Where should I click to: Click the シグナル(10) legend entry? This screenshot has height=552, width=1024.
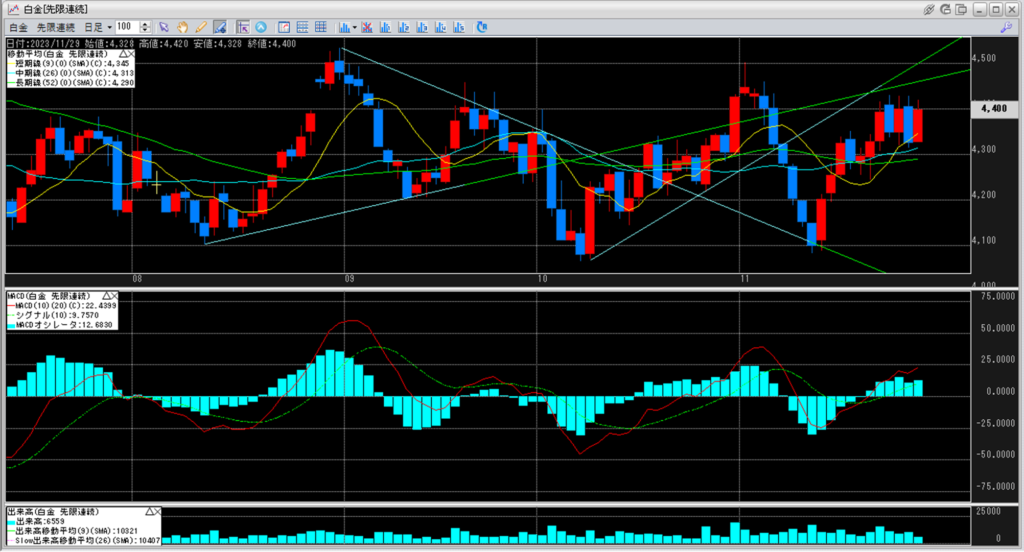[x=54, y=315]
